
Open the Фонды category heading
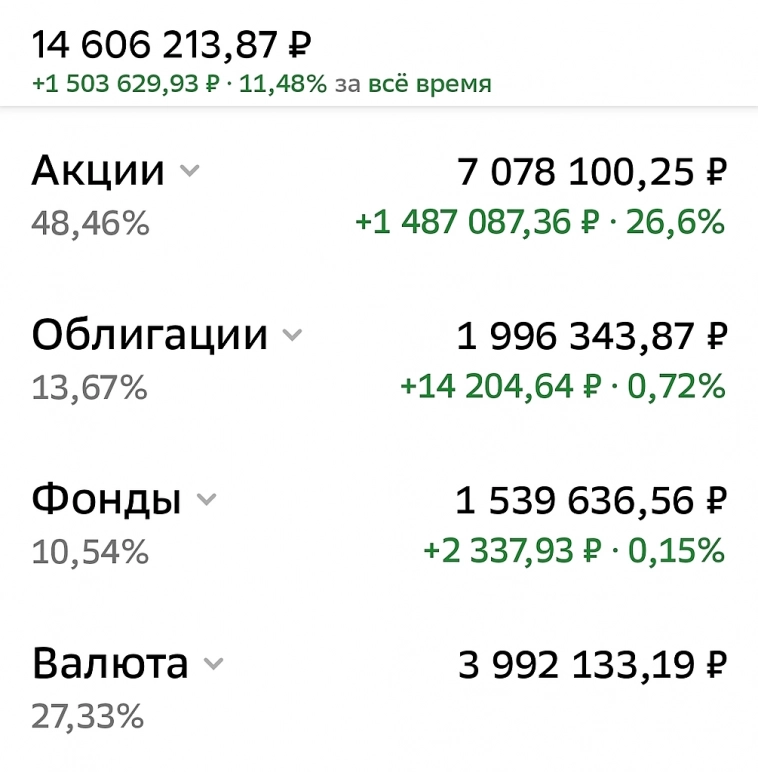coord(106,499)
